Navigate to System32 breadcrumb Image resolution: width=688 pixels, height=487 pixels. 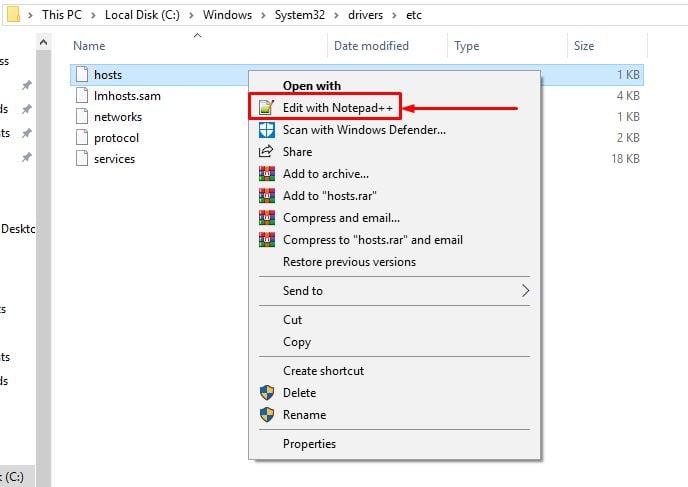tap(300, 15)
